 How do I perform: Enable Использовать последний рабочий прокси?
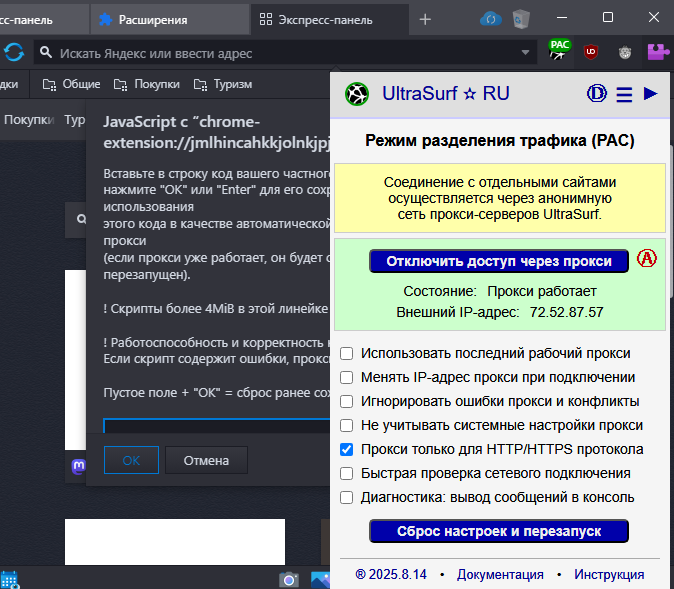click(346, 354)
